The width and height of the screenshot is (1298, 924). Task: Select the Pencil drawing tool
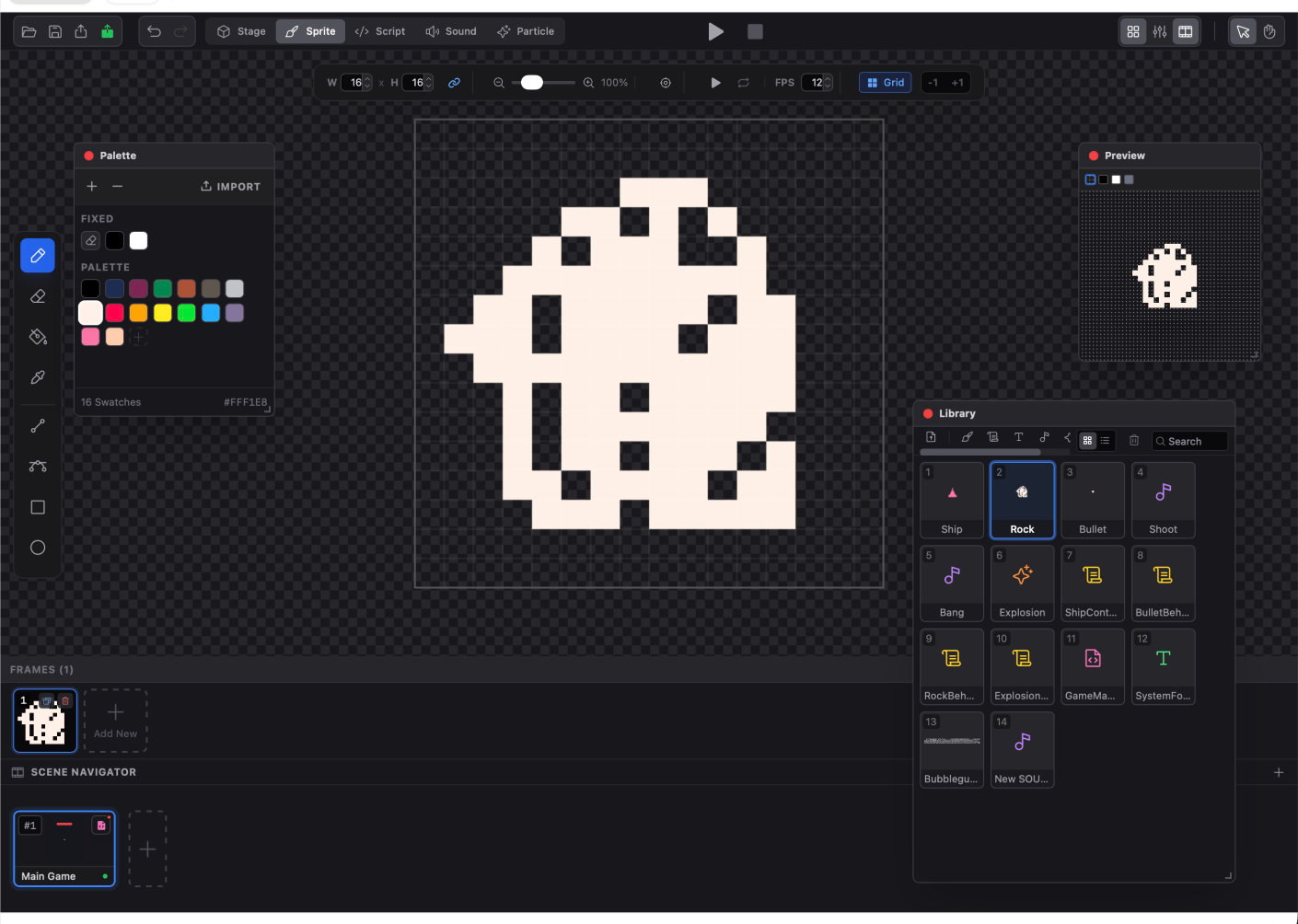point(38,256)
